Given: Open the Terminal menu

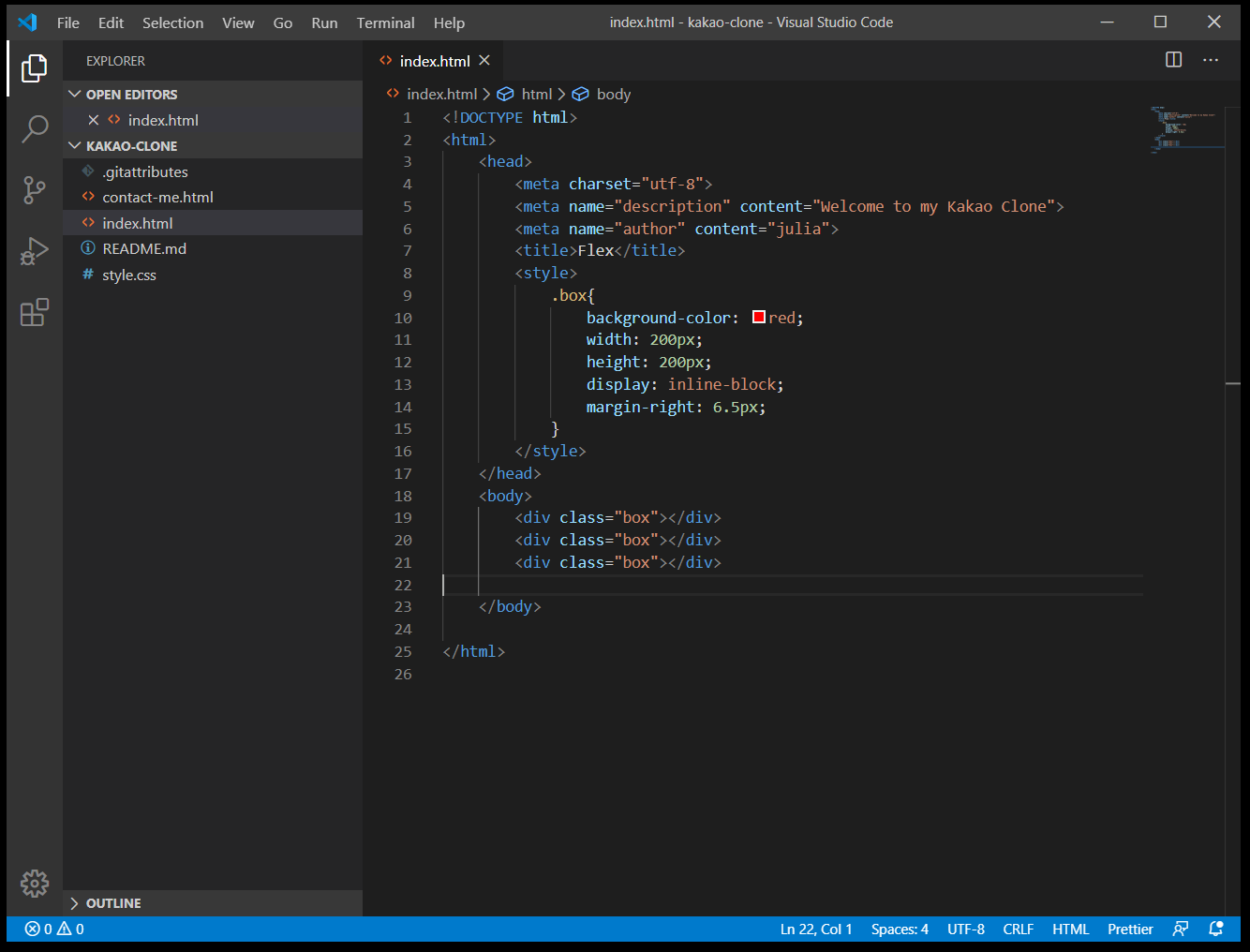Looking at the screenshot, I should [x=385, y=22].
